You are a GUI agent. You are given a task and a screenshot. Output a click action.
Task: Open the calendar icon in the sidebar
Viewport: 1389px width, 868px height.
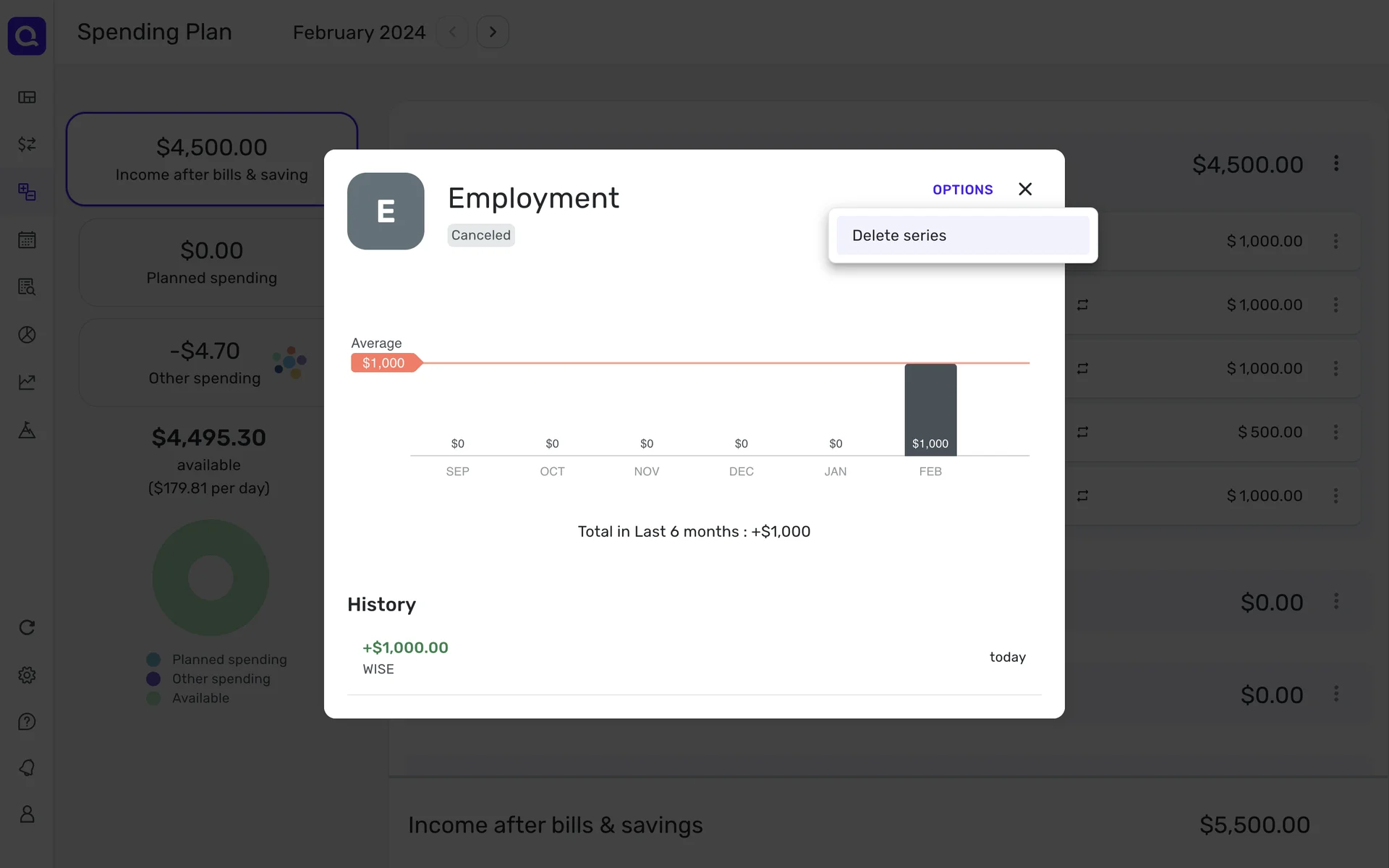27,239
